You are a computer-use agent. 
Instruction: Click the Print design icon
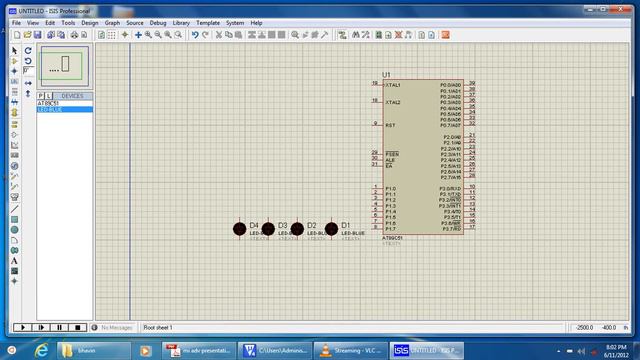coord(74,35)
